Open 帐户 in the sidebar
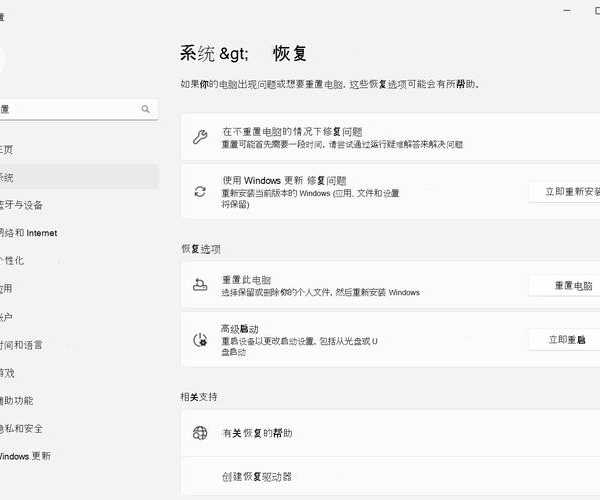The height and width of the screenshot is (500, 600). (x=78, y=317)
